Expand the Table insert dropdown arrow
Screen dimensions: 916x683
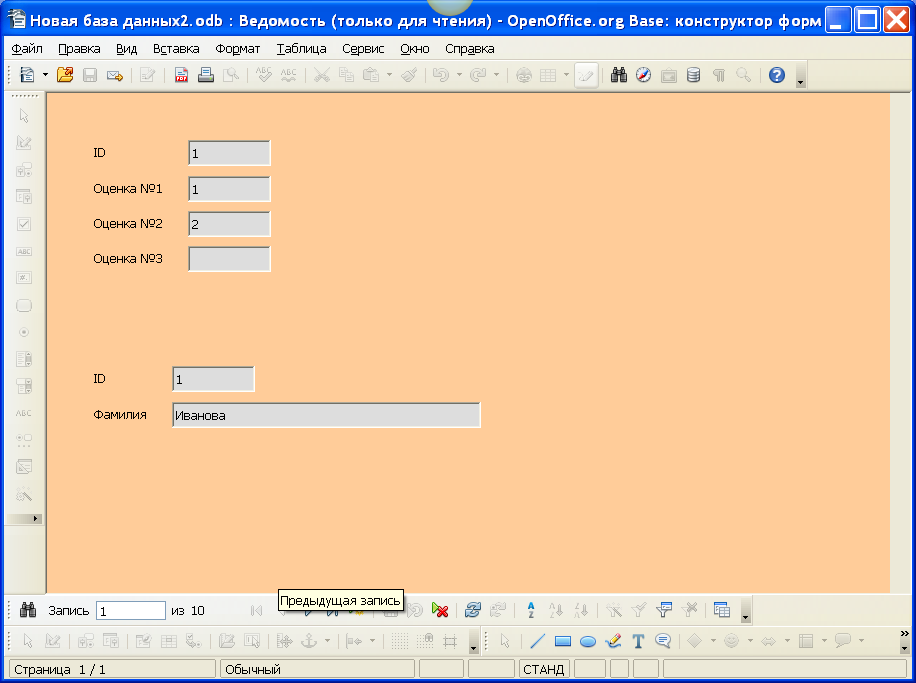pyautogui.click(x=566, y=75)
